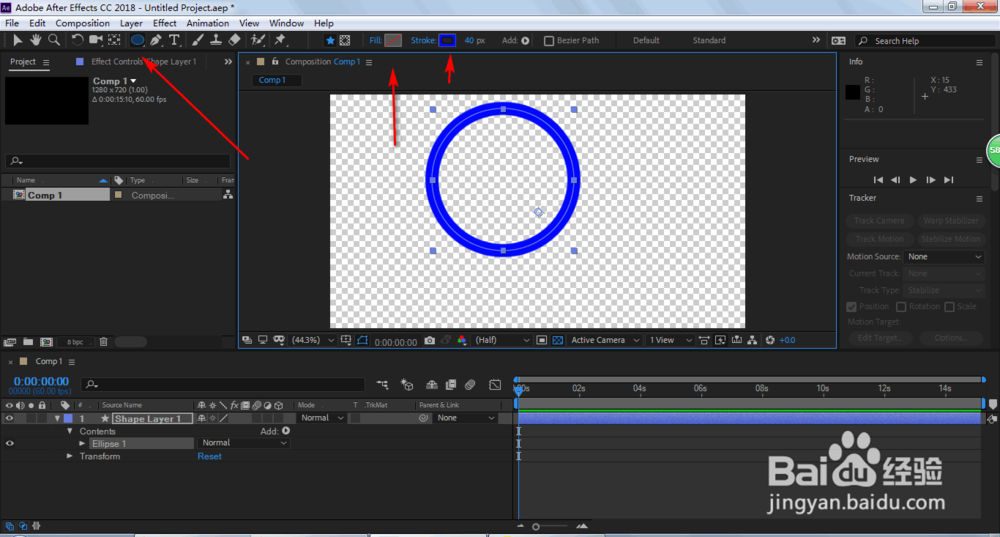This screenshot has height=537, width=1000.
Task: Select the Clone Stamp tool
Action: pyautogui.click(x=216, y=40)
